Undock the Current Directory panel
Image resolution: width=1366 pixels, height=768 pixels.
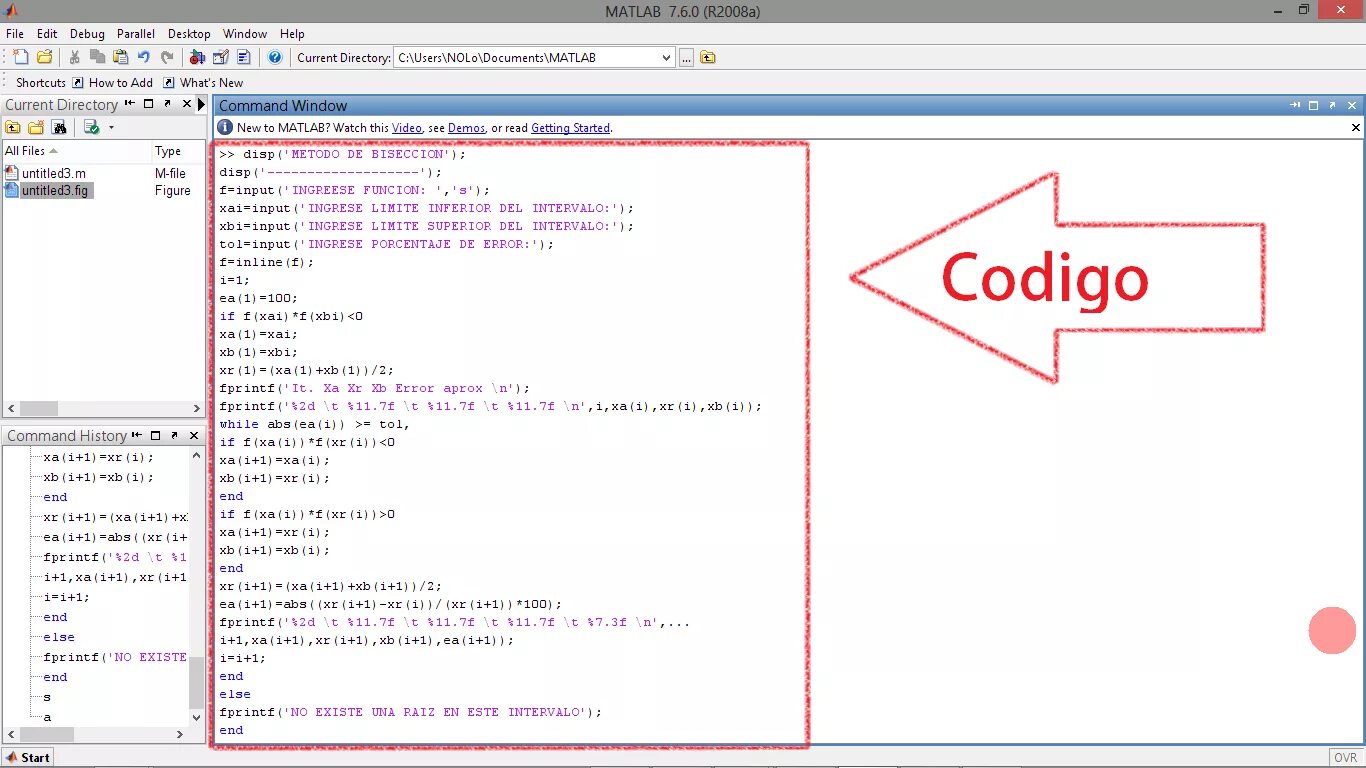[x=168, y=104]
